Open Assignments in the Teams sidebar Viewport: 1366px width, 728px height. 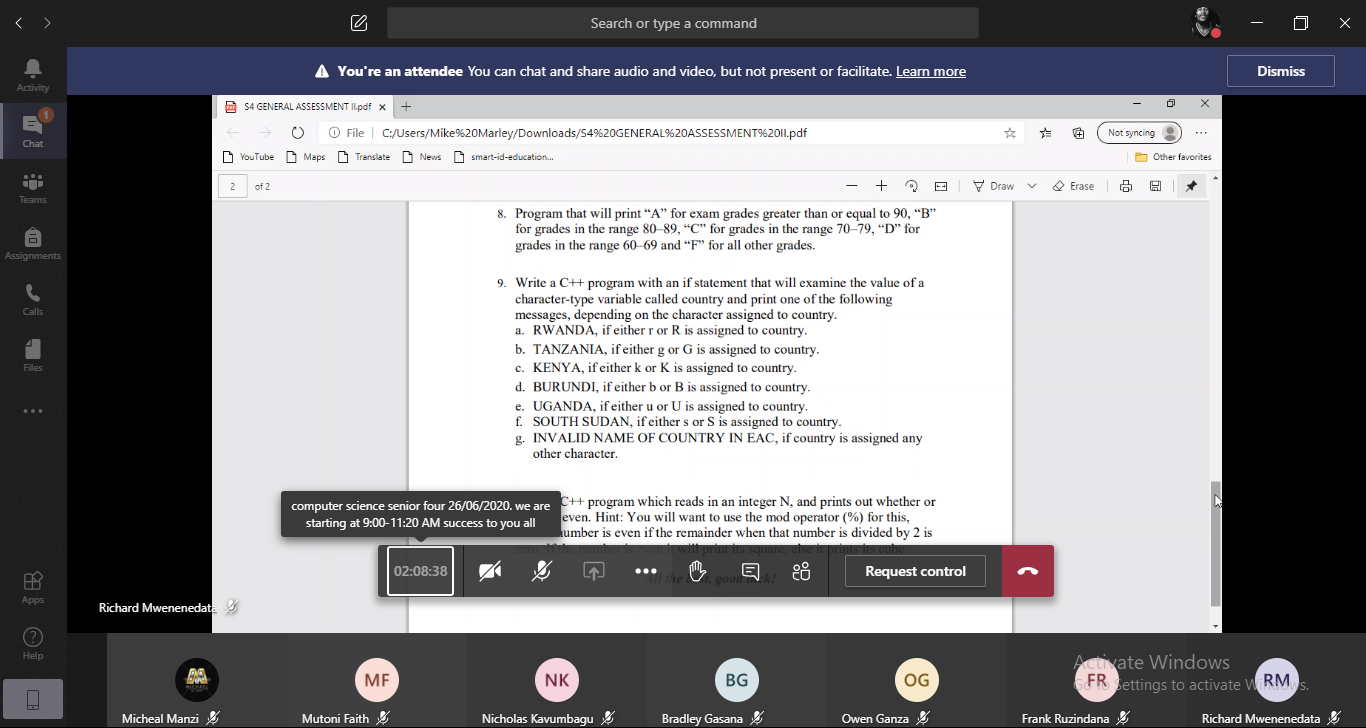tap(33, 243)
